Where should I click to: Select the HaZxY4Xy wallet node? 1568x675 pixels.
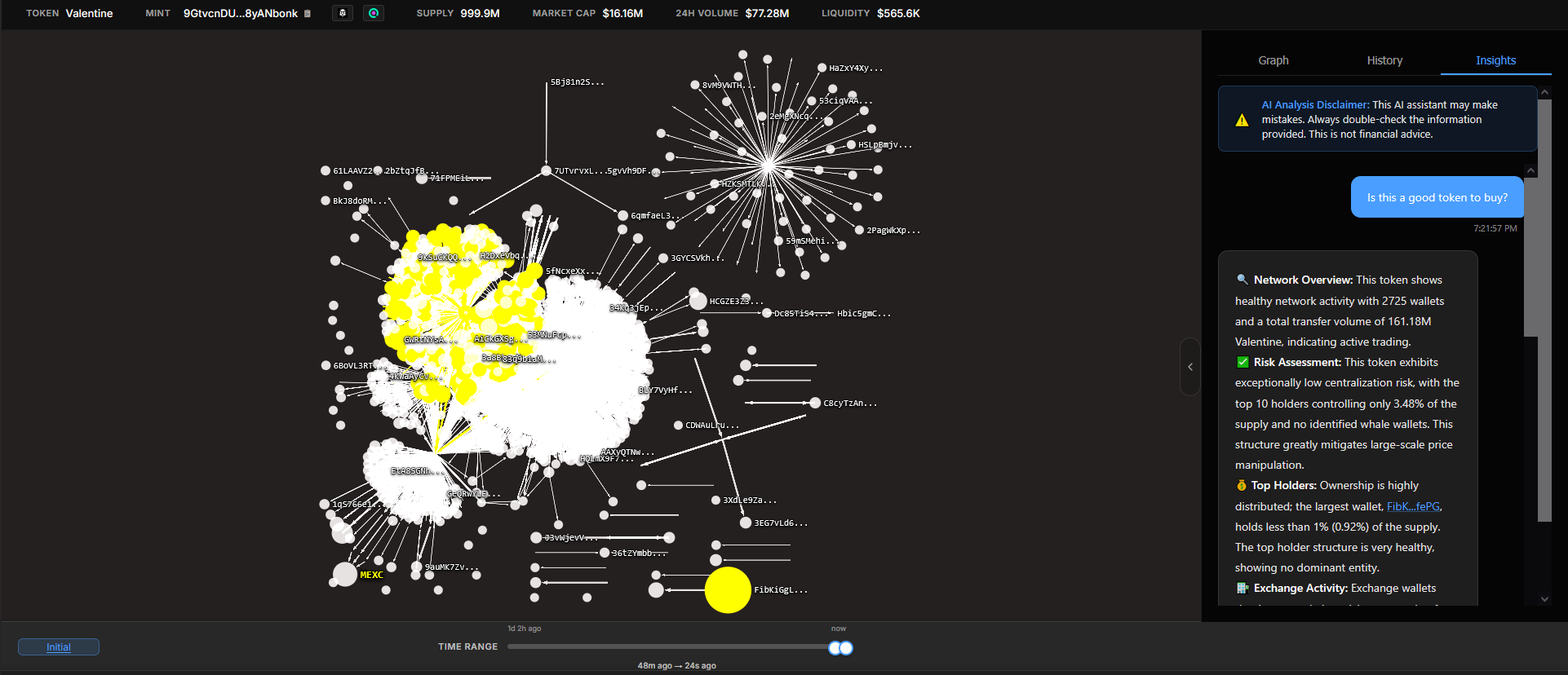point(822,68)
